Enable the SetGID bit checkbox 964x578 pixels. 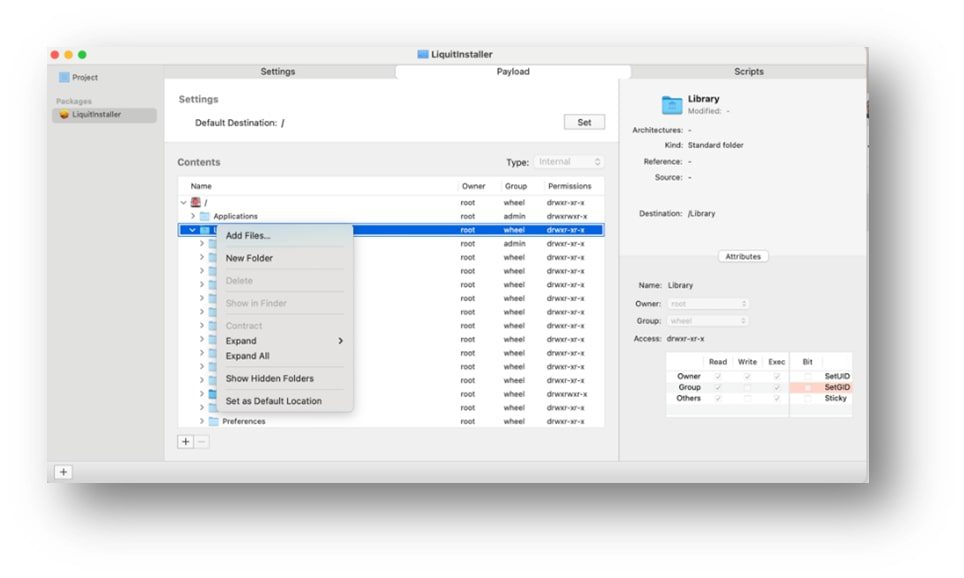[x=807, y=386]
